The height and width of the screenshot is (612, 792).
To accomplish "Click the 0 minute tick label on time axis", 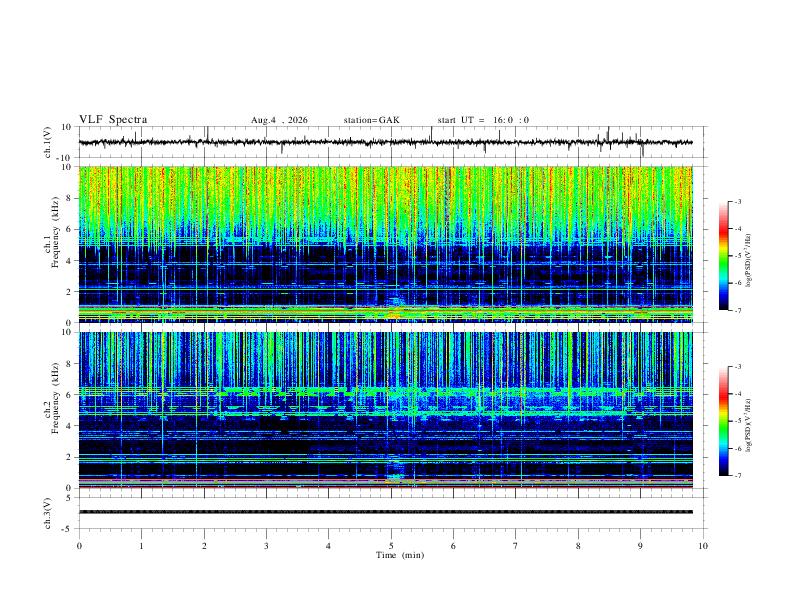I will (x=79, y=546).
